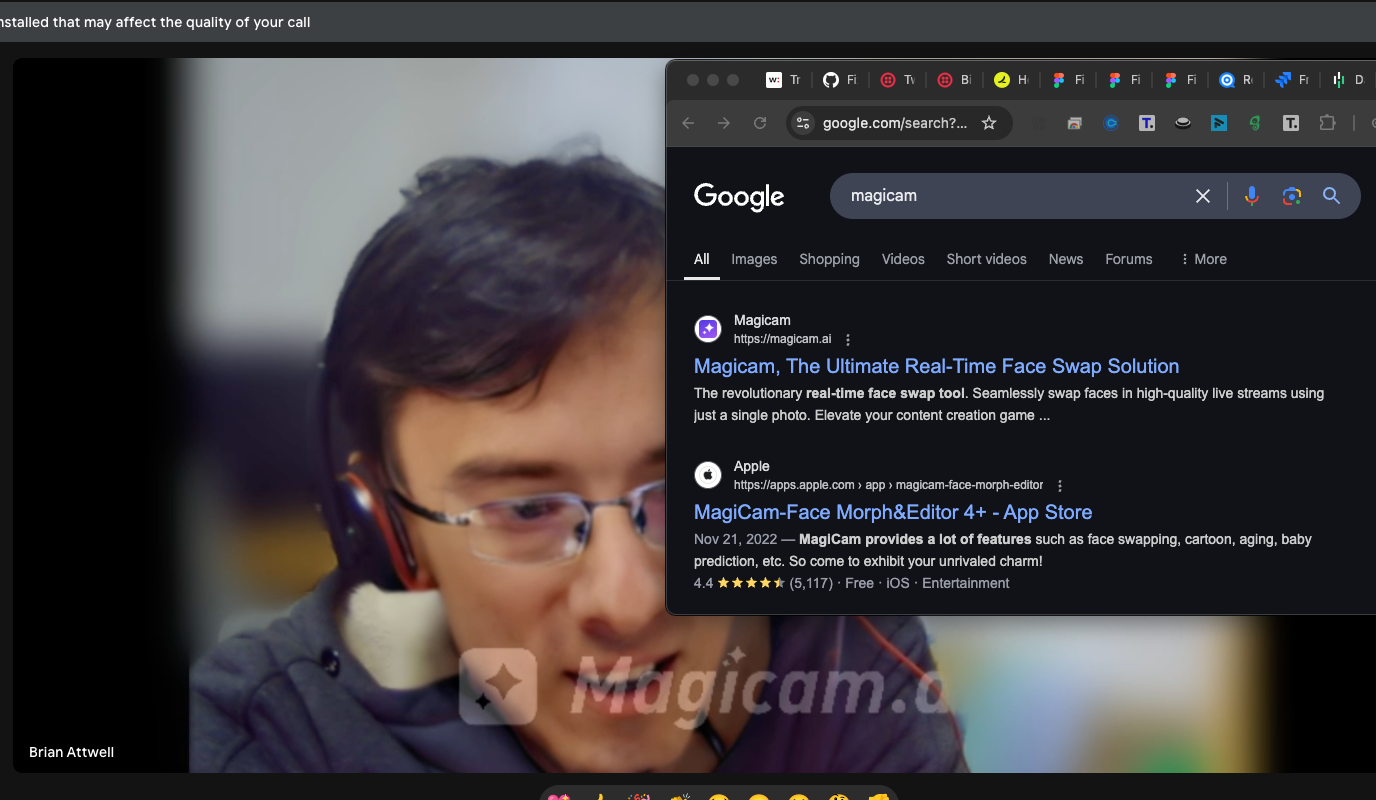Click the call quality warning banner text
Viewport: 1376px width, 800px height.
[155, 22]
